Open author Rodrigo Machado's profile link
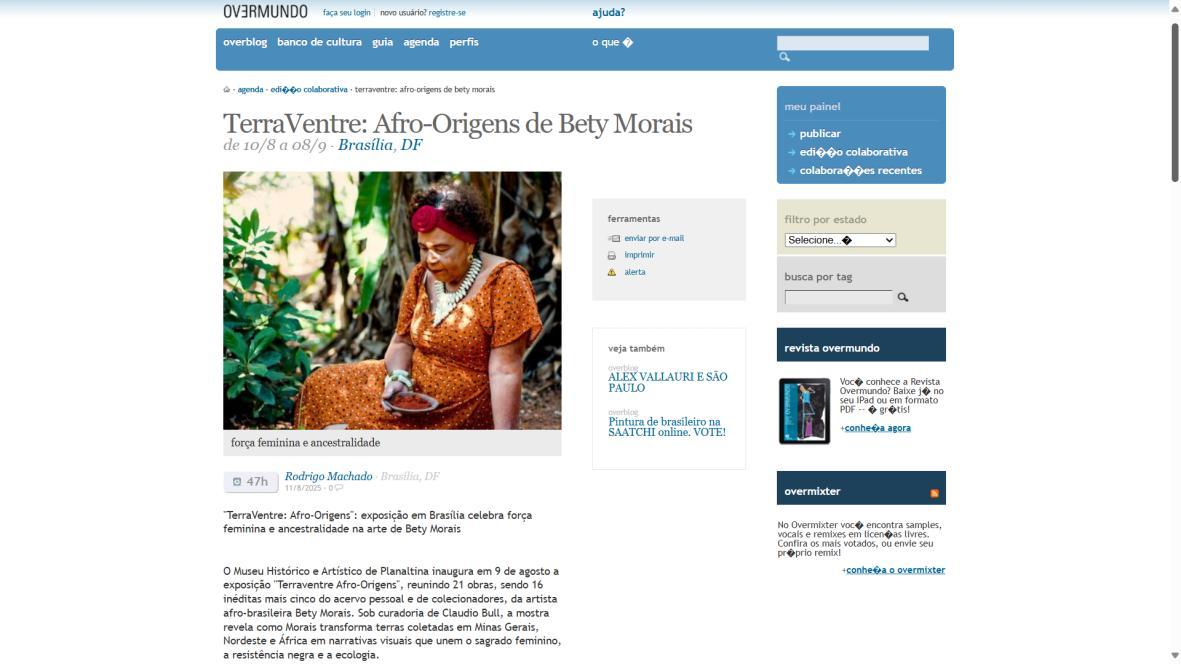The width and height of the screenshot is (1181, 664). pos(328,476)
